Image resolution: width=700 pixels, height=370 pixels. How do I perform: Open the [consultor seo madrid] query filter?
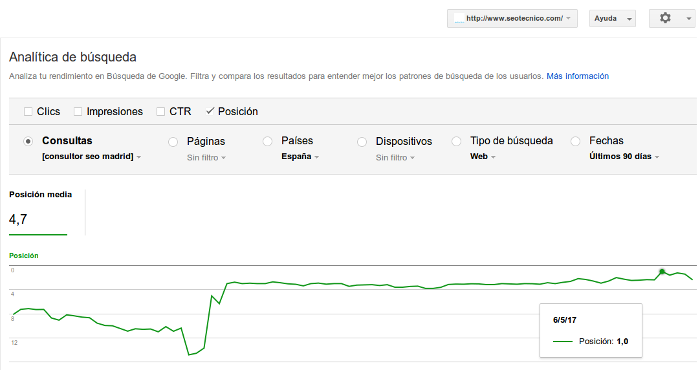pyautogui.click(x=92, y=157)
